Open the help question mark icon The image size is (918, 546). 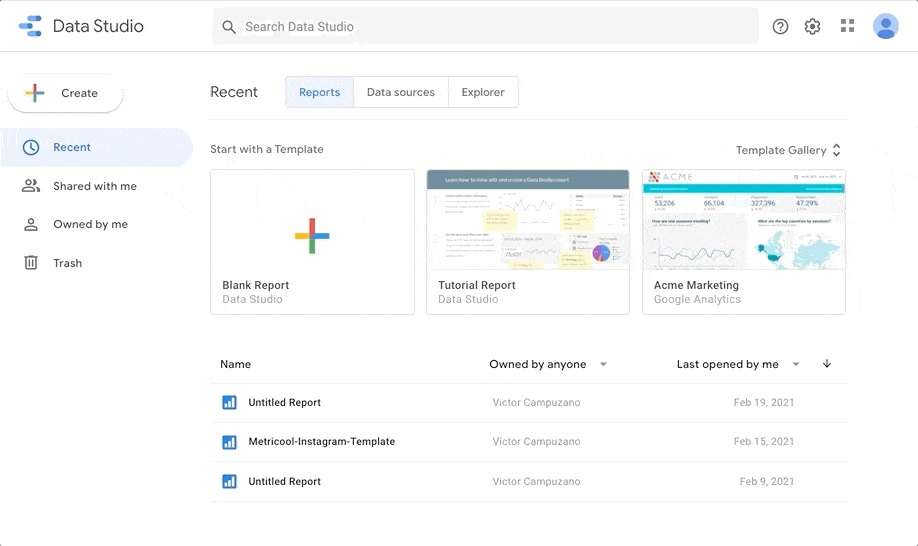tap(780, 26)
